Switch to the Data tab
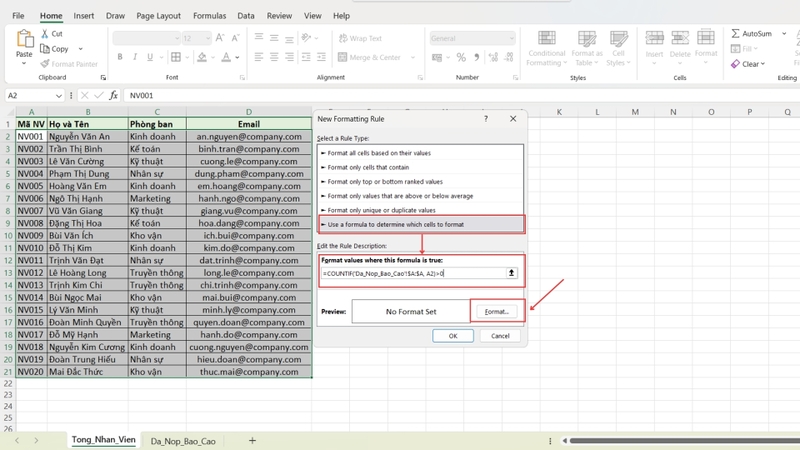The height and width of the screenshot is (450, 800). [x=245, y=16]
